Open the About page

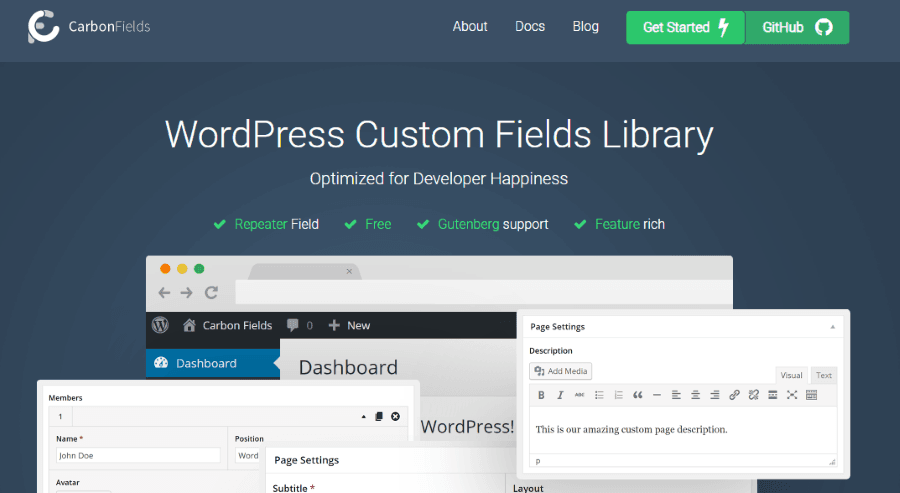click(x=470, y=26)
